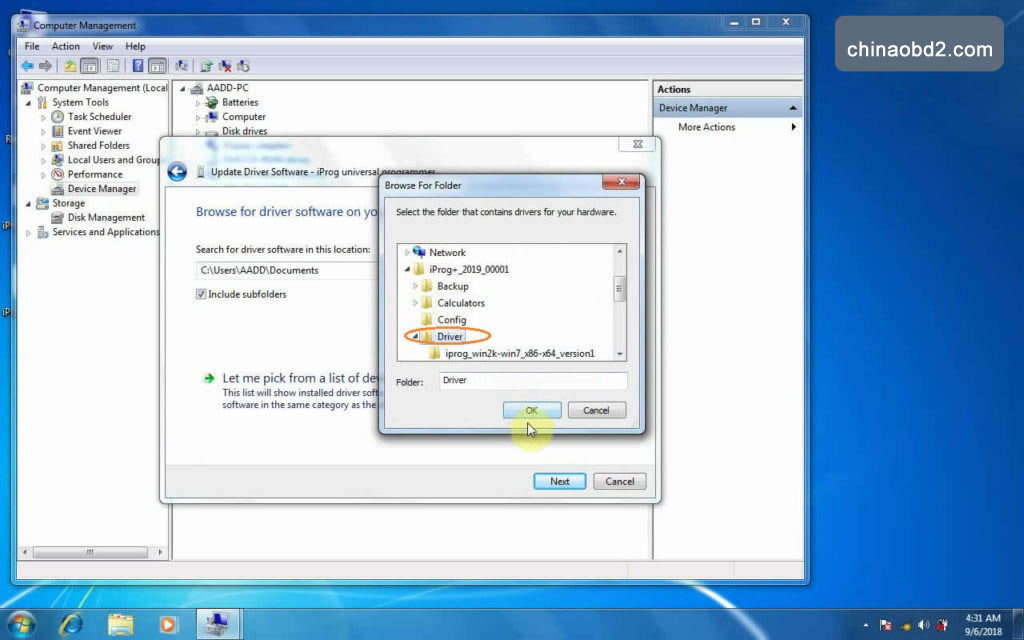1024x640 pixels.
Task: Click the Uninstall device toolbar icon
Action: point(225,66)
